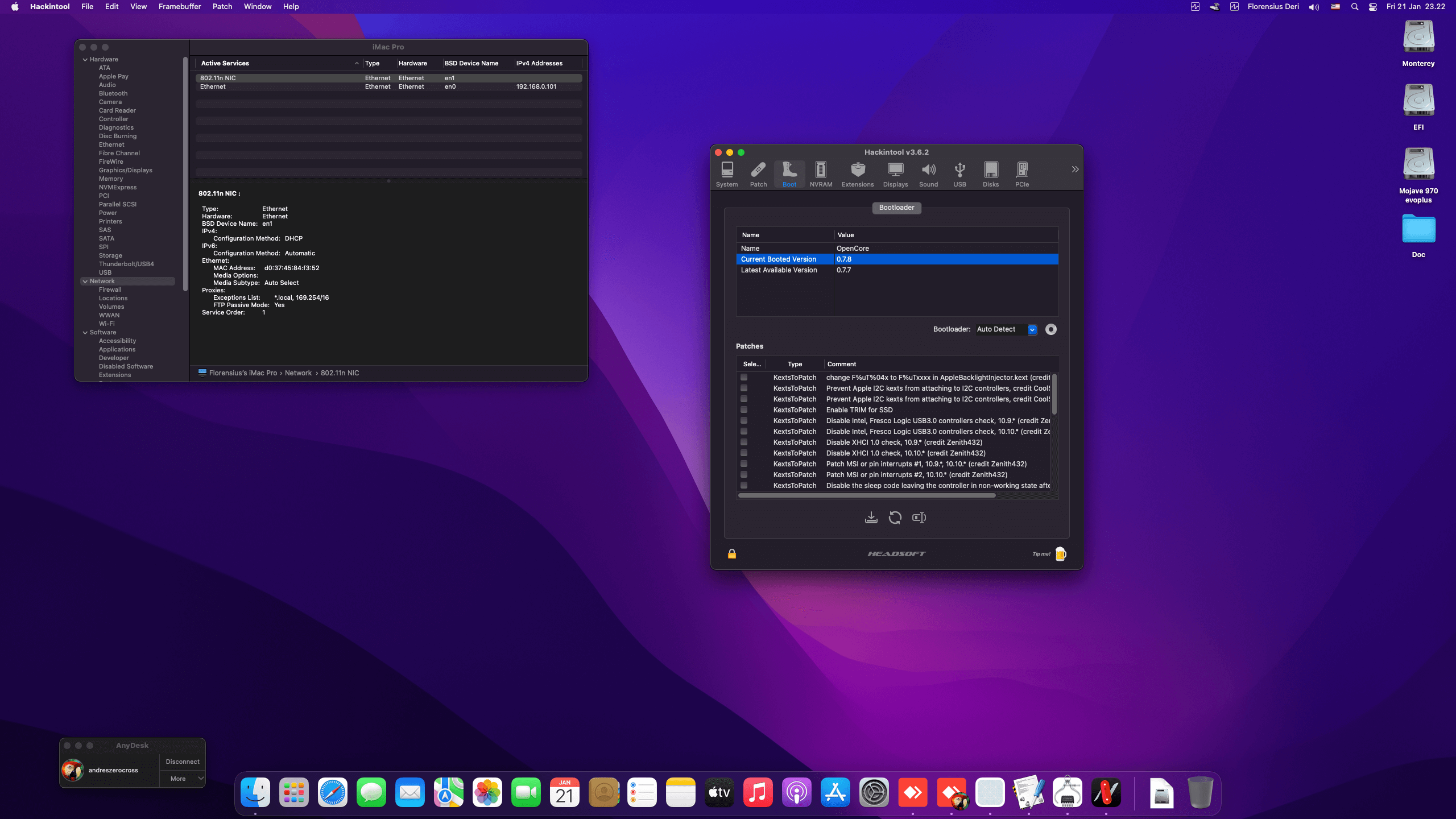Viewport: 1456px width, 819px height.
Task: Click the patches horizontal scrollbar
Action: pos(866,495)
